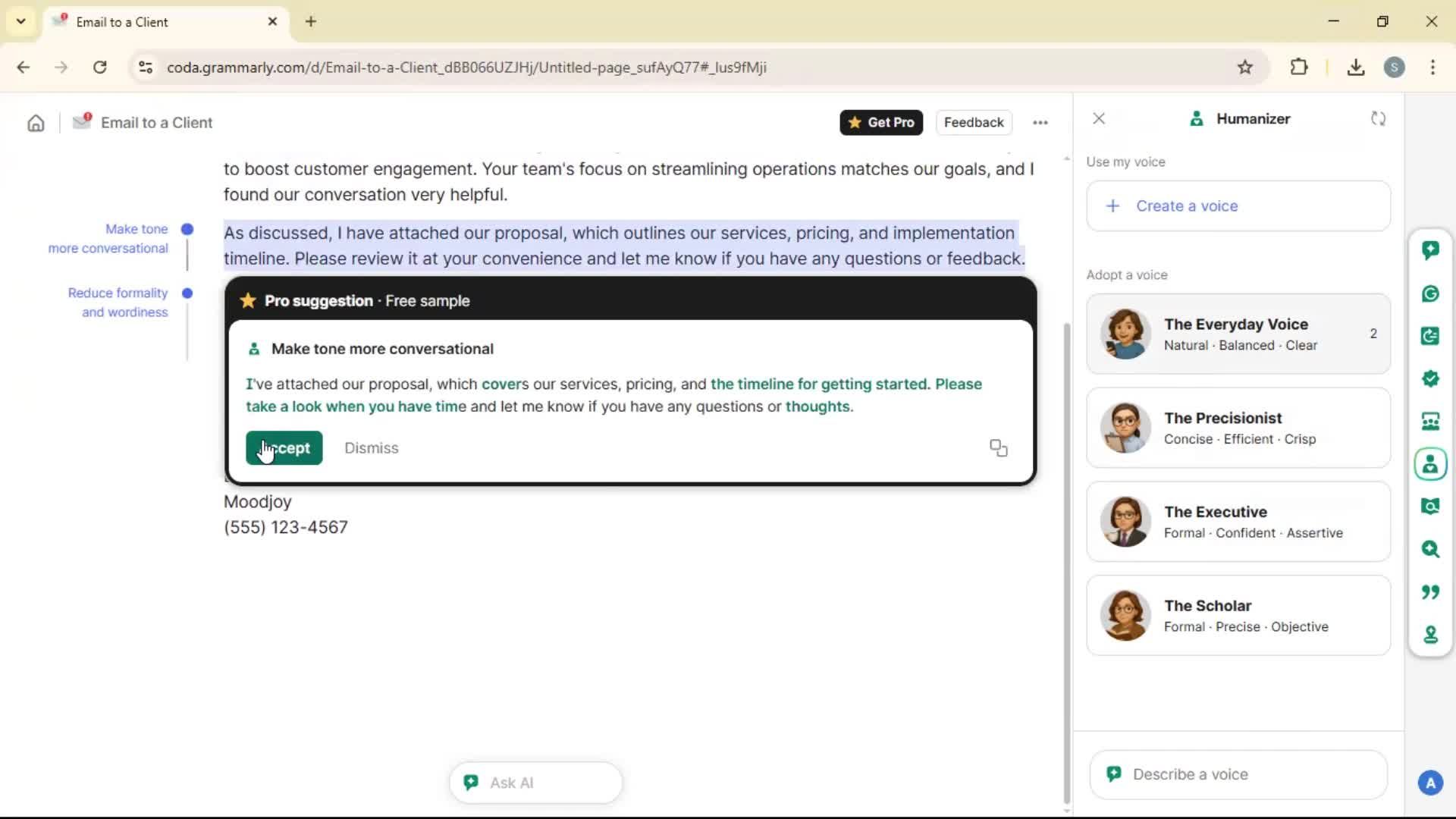Click the Get Pro button
Viewport: 1456px width, 819px height.
pos(880,123)
